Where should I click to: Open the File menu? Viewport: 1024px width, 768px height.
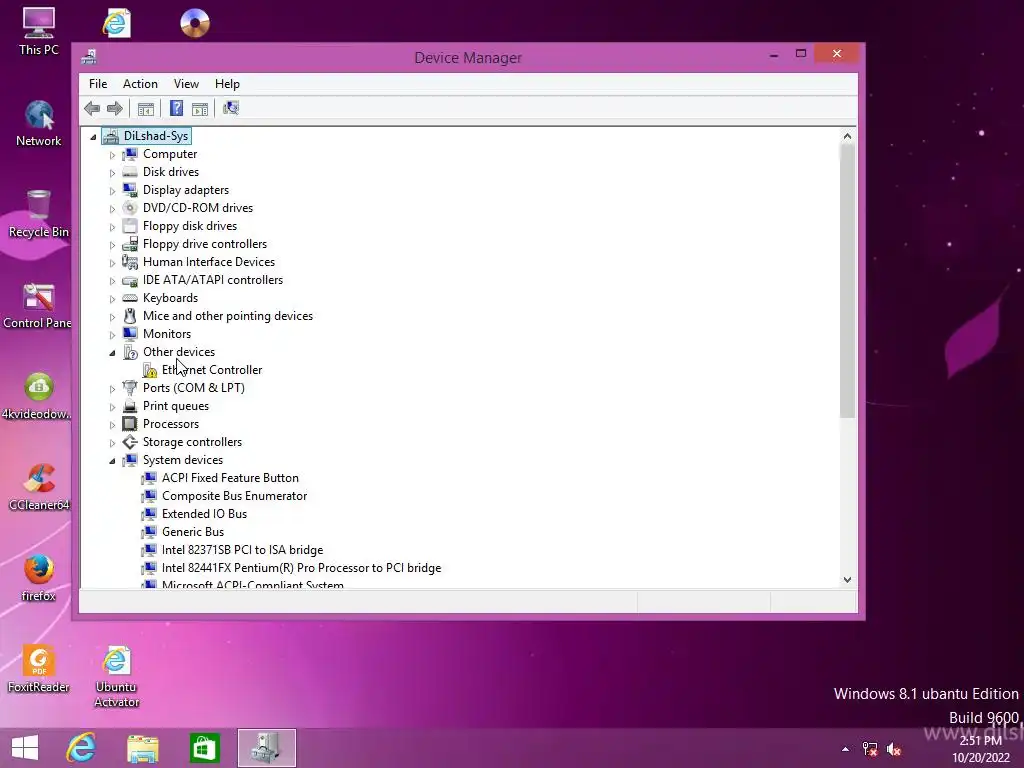(98, 84)
